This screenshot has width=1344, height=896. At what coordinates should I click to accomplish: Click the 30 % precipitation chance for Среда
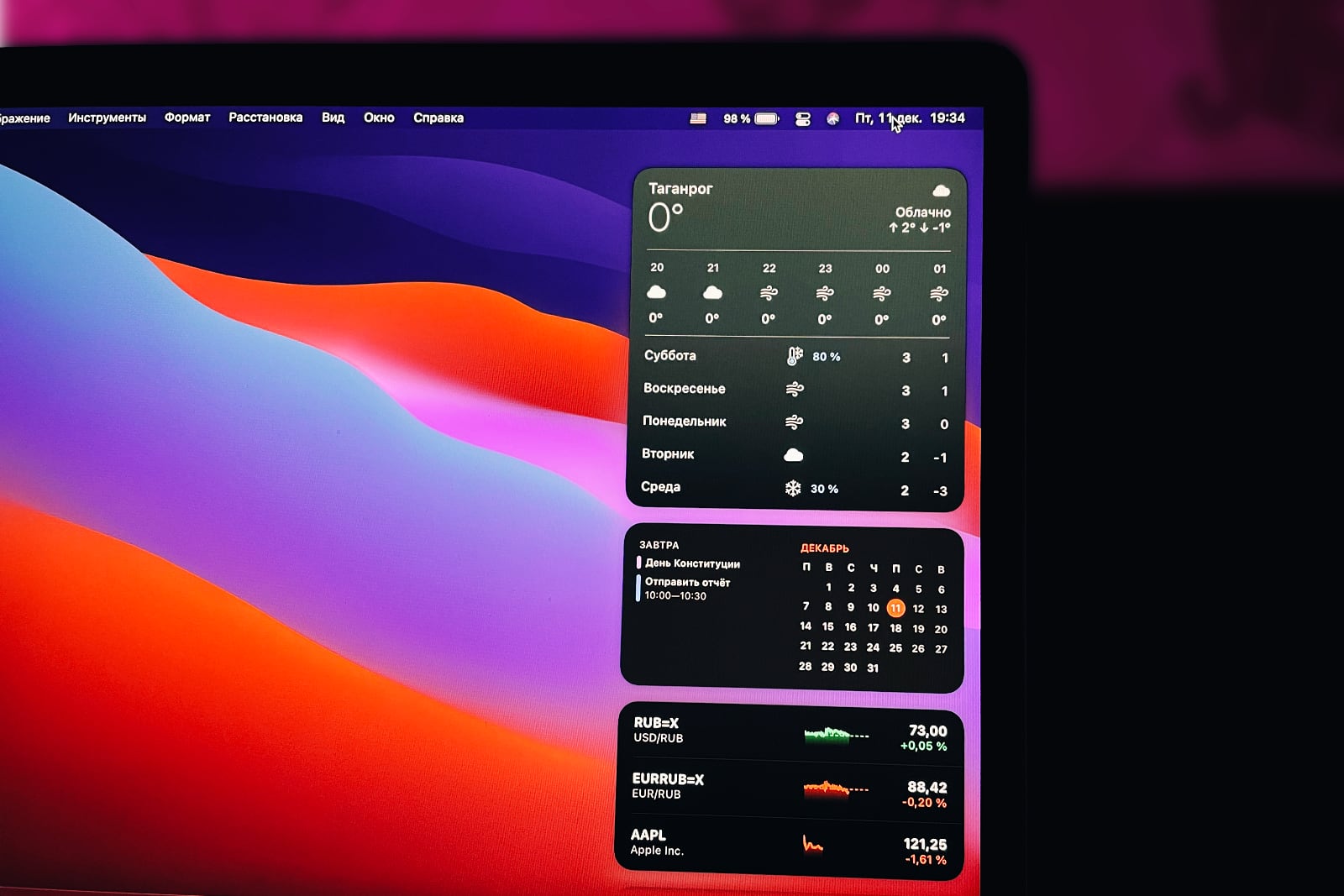click(x=824, y=489)
